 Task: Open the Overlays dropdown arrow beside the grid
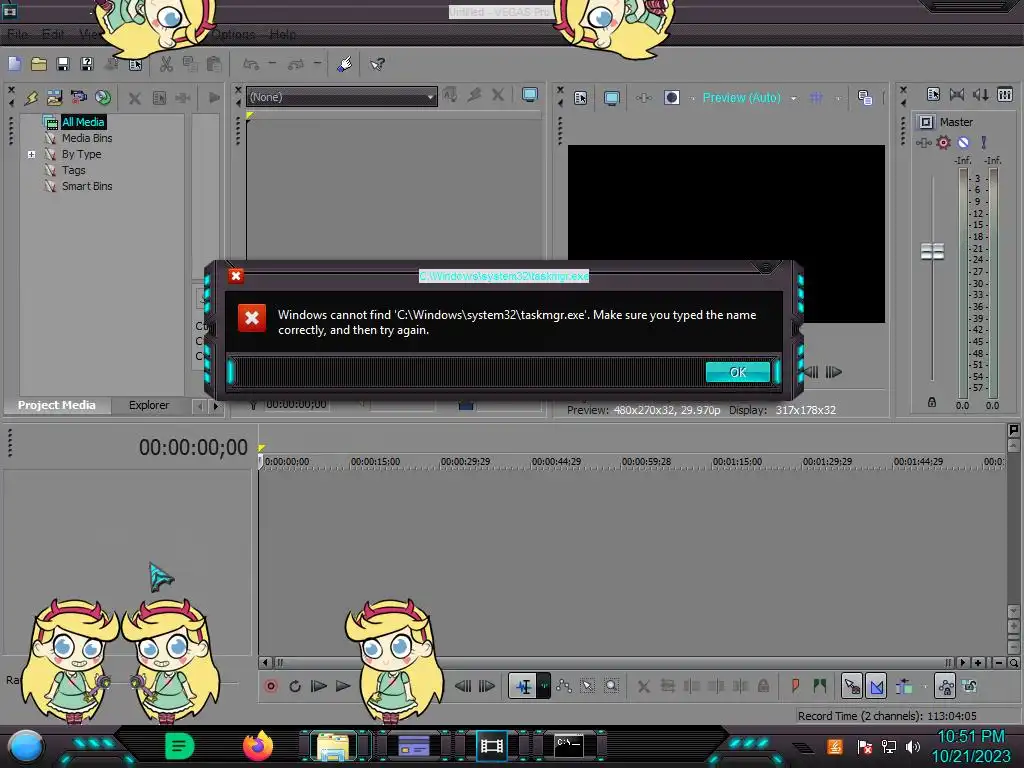coord(839,99)
